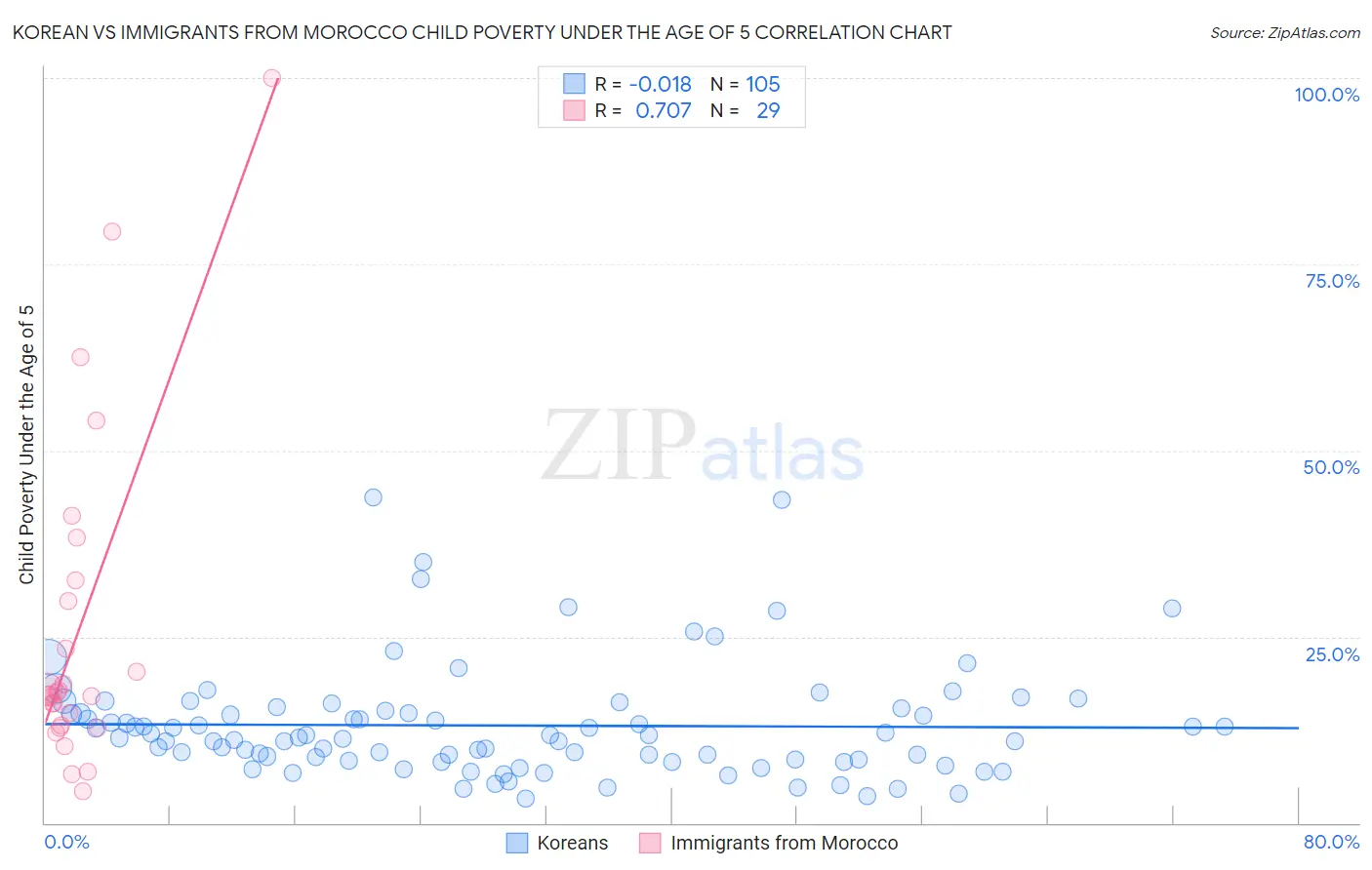Select the Koreans legend label

pos(573,843)
